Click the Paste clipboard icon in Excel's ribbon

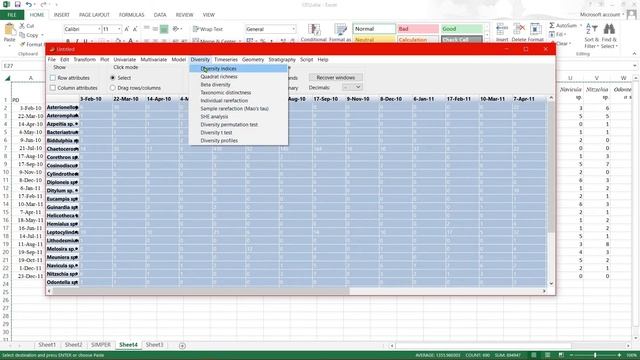click(9, 30)
